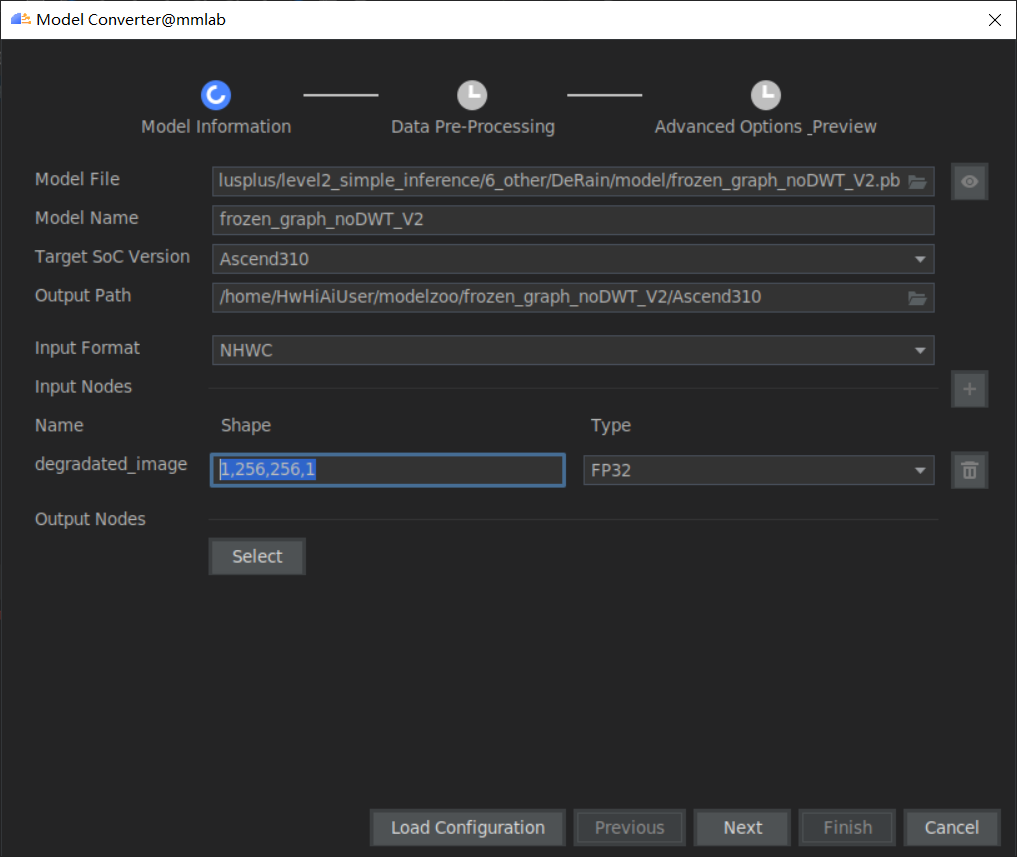
Task: Click the Shape column header
Action: click(246, 426)
